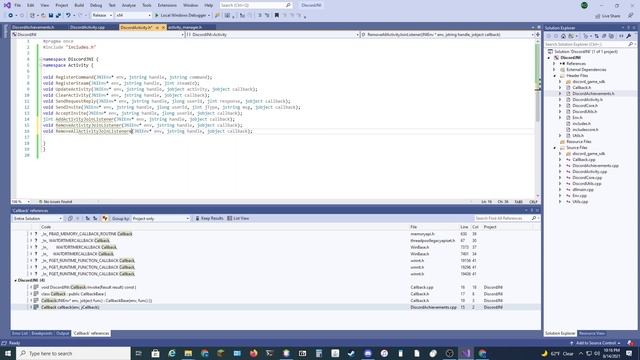Click the magnifier in Search Find All References

coord(533,218)
